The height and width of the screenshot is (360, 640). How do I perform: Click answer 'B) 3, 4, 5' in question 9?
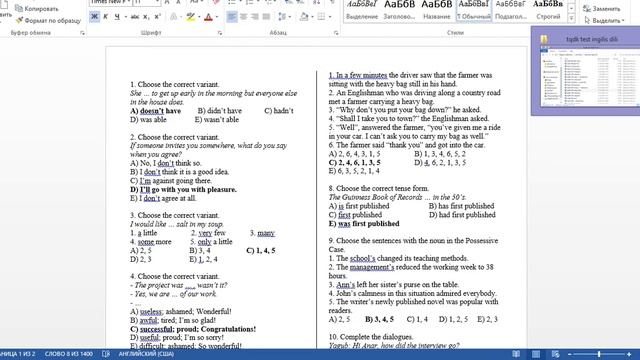pyautogui.click(x=379, y=319)
